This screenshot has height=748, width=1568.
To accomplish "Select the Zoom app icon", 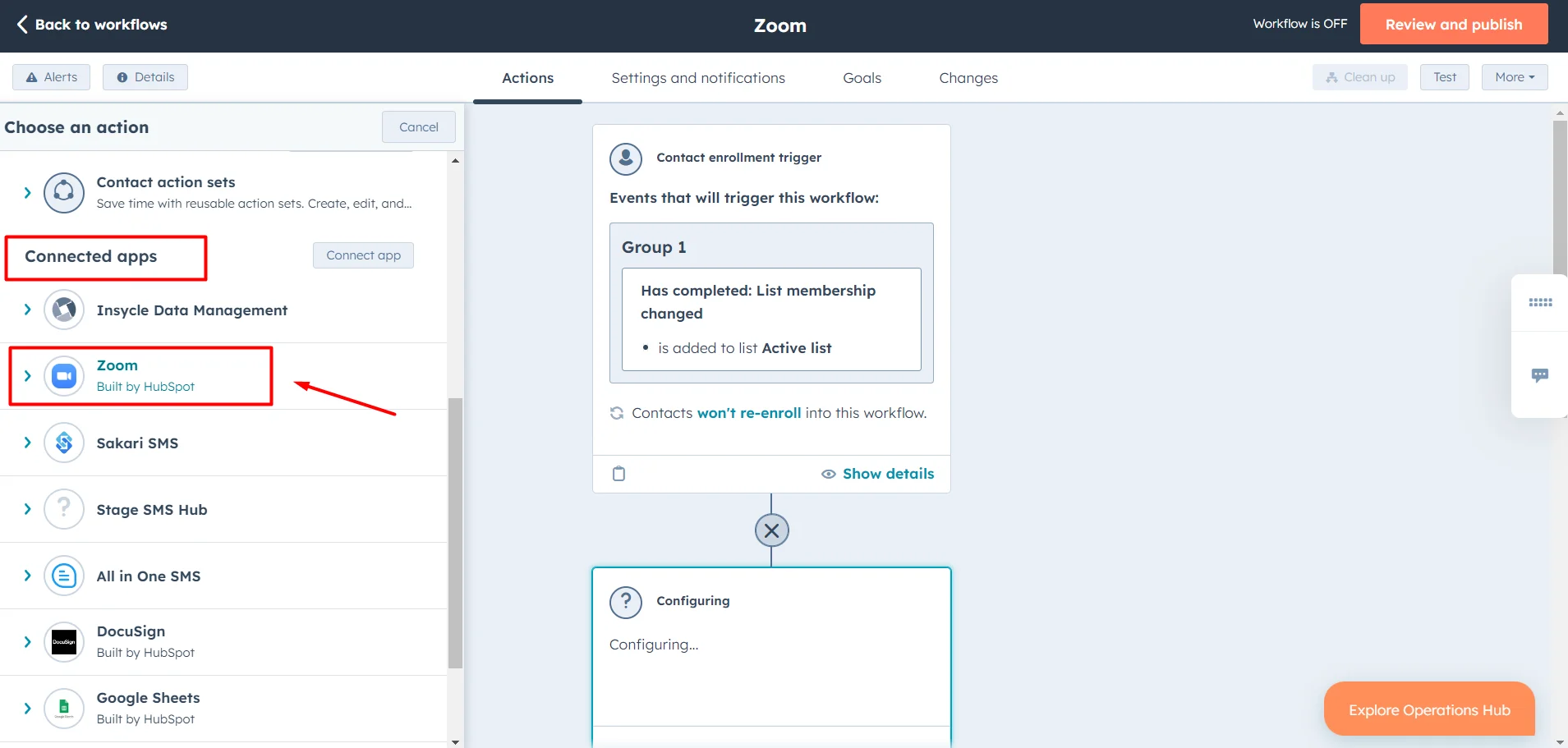I will (63, 375).
